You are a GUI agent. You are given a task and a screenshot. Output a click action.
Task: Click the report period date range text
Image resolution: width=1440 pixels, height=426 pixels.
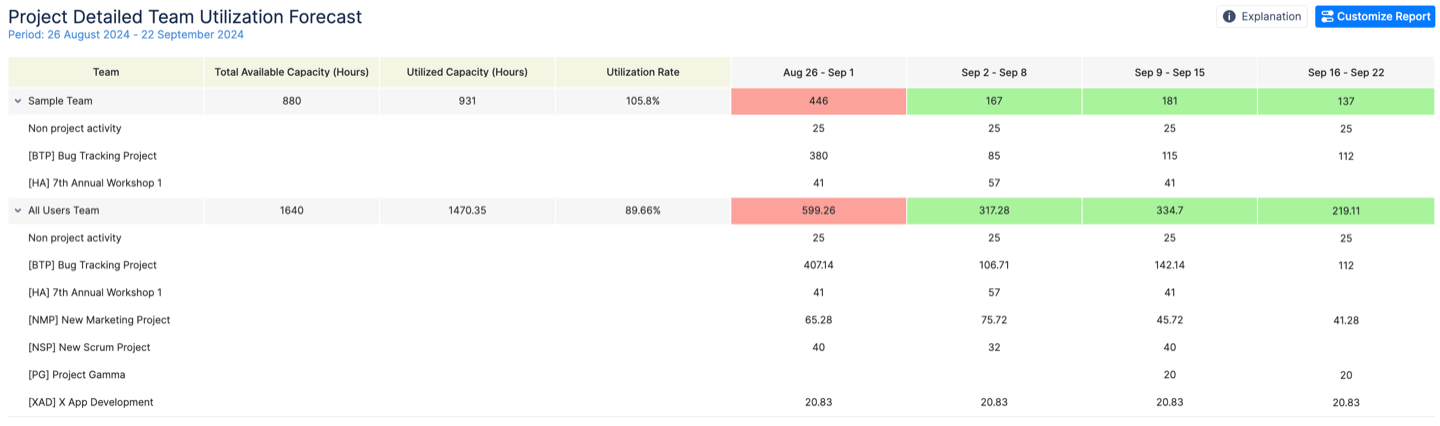tap(126, 35)
